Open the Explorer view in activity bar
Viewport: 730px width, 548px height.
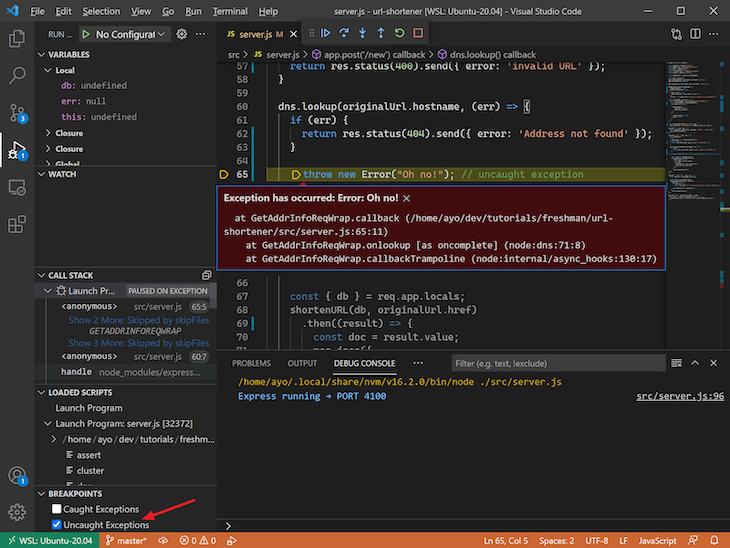(x=17, y=39)
